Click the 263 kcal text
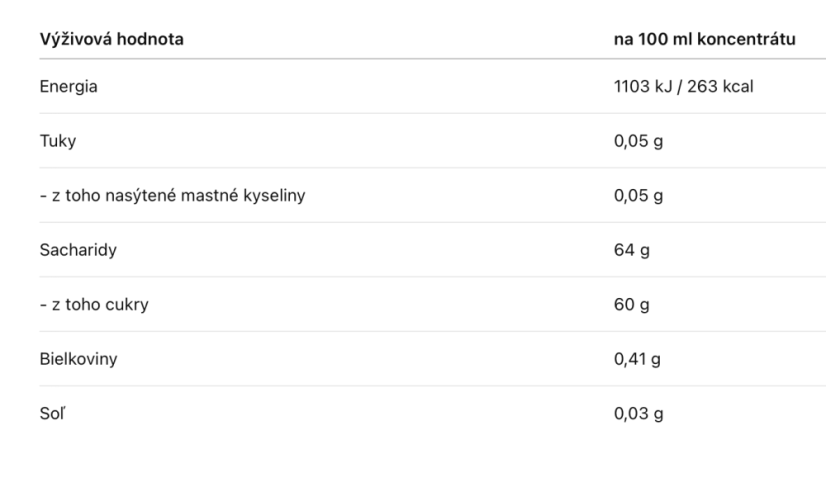 point(720,86)
